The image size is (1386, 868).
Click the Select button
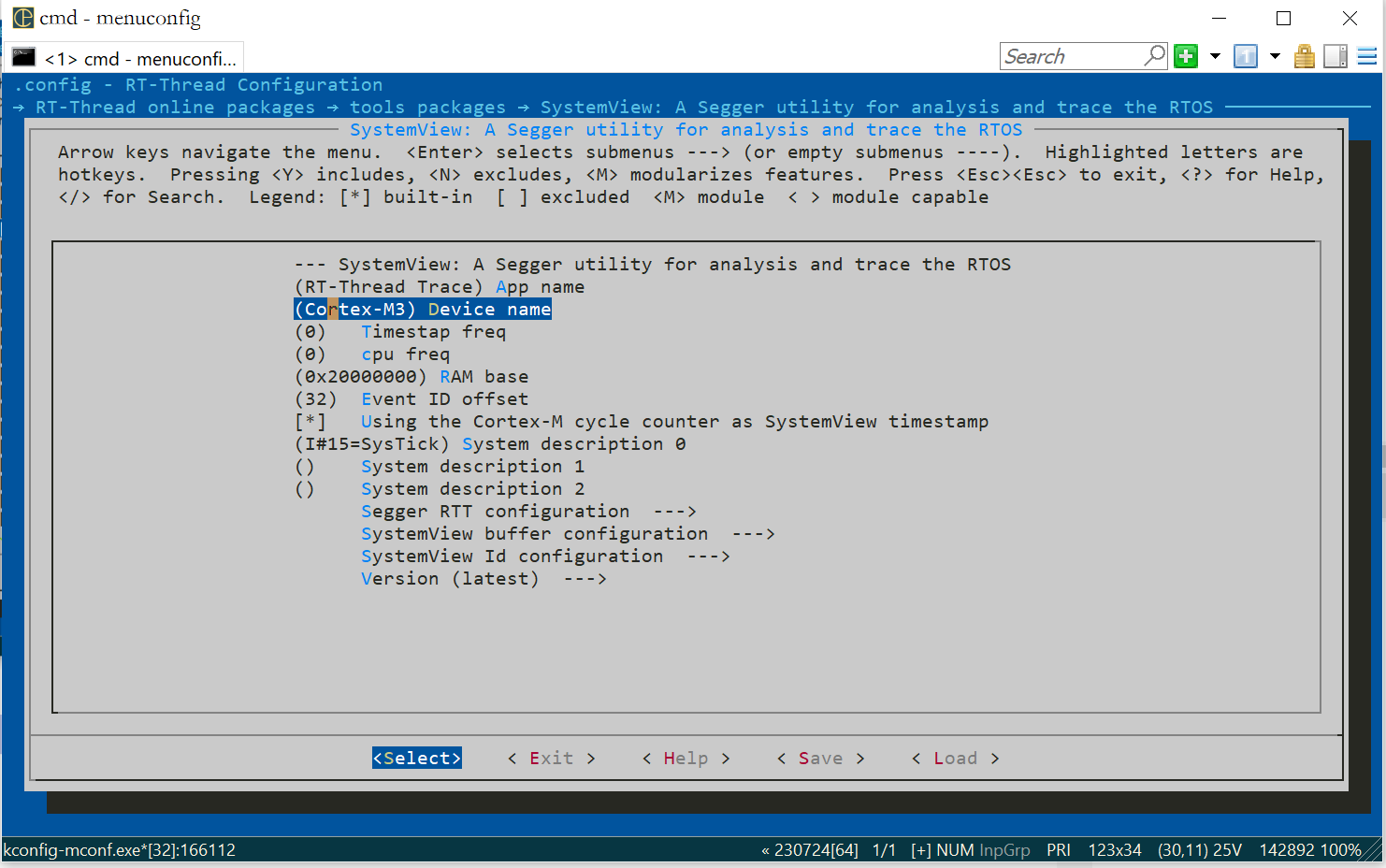point(417,759)
